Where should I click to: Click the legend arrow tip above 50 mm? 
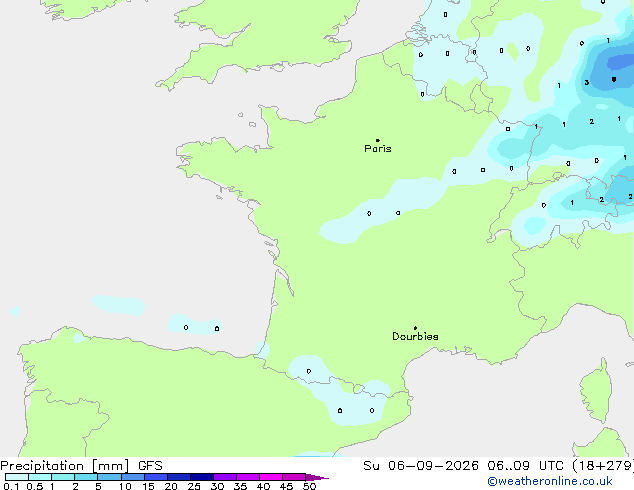pyautogui.click(x=317, y=477)
